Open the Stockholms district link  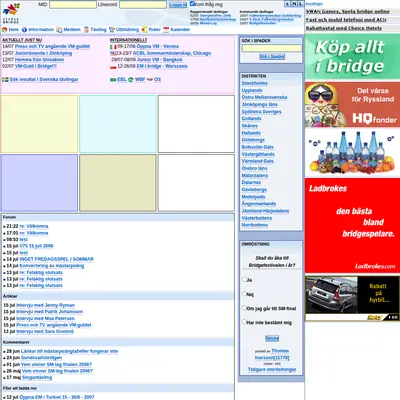pyautogui.click(x=255, y=83)
